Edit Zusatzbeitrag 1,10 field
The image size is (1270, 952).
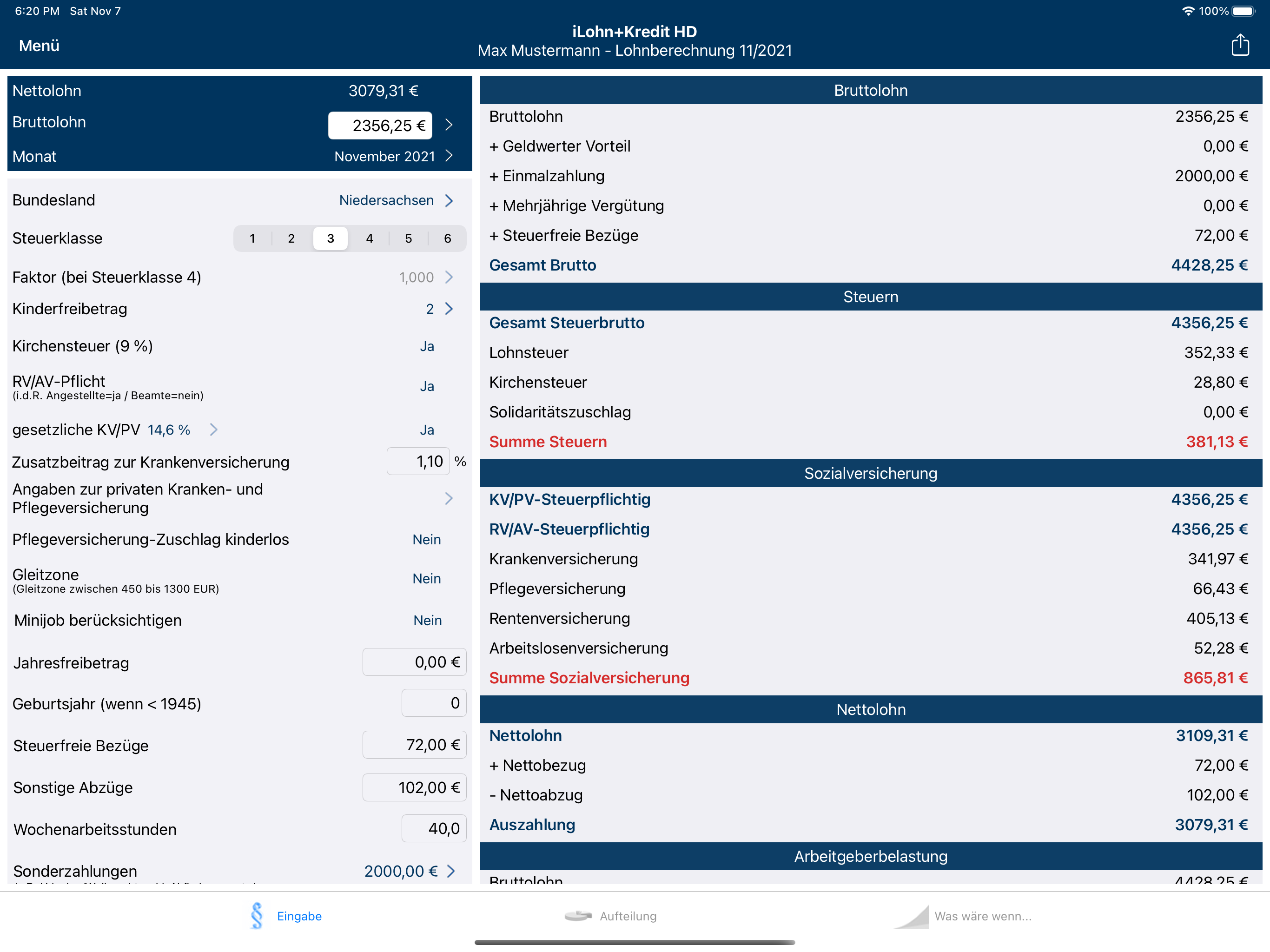click(x=418, y=462)
